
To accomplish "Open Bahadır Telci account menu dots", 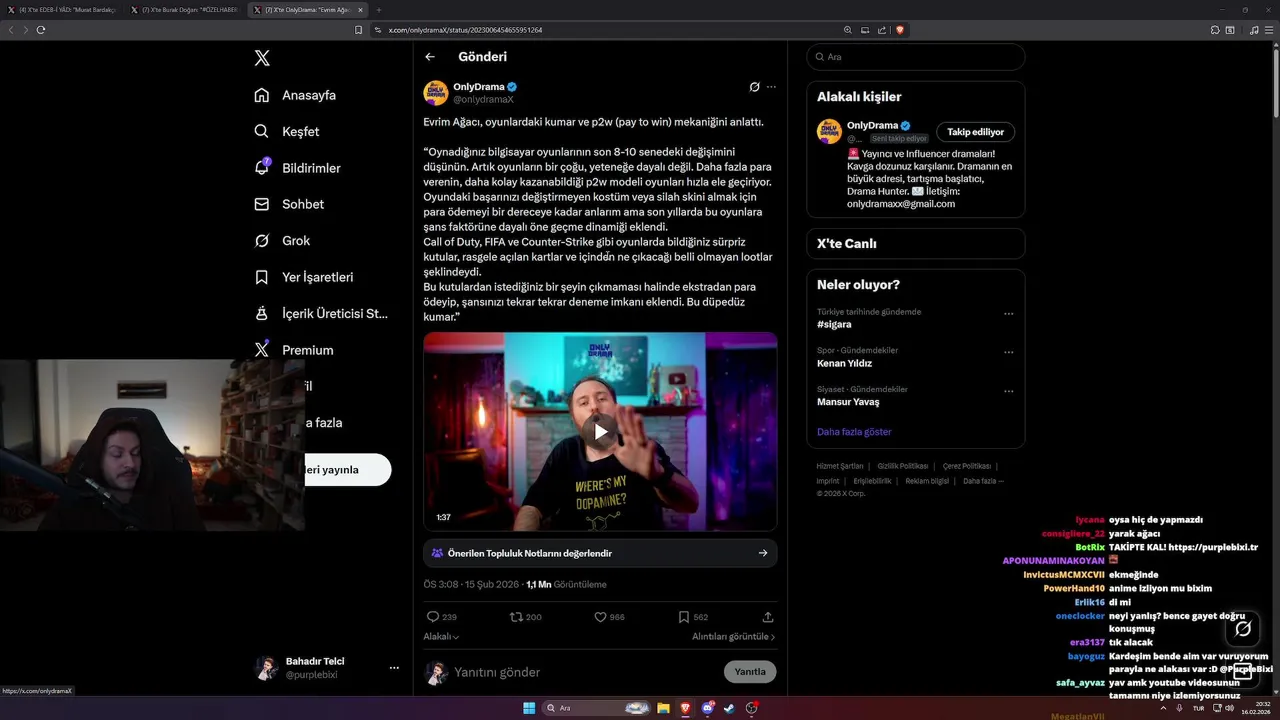I will point(394,668).
